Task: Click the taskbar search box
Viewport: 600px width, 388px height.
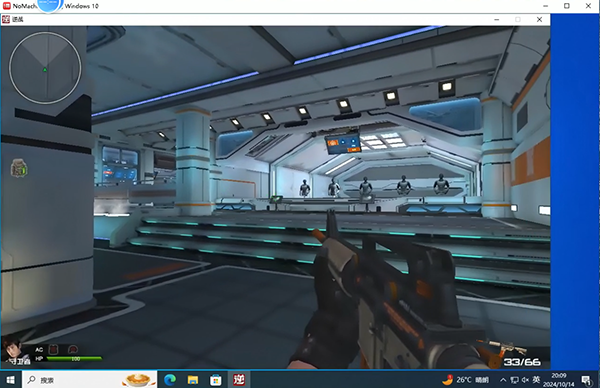Action: coord(90,380)
